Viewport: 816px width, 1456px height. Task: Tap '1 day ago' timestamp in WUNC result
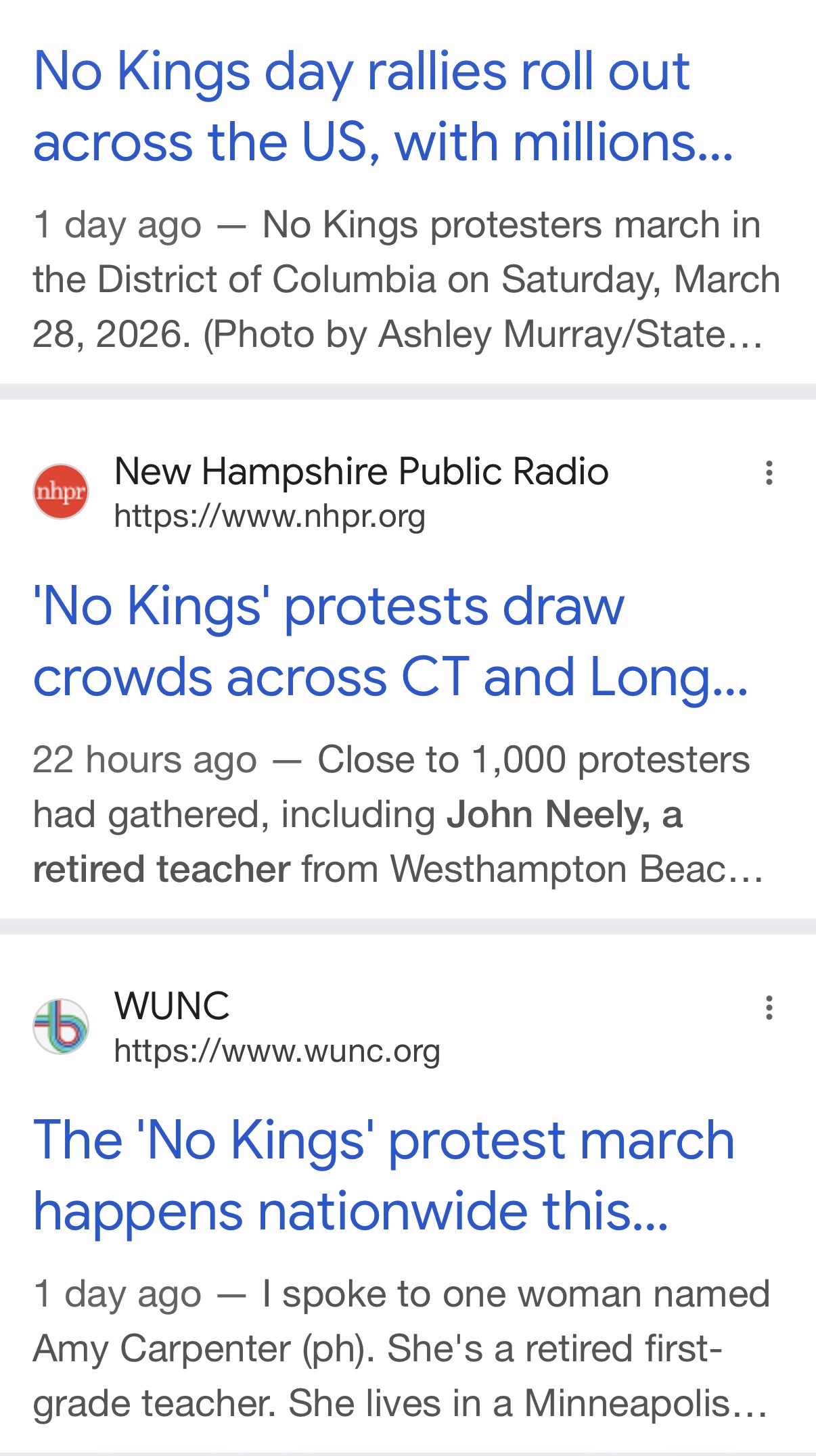117,1294
